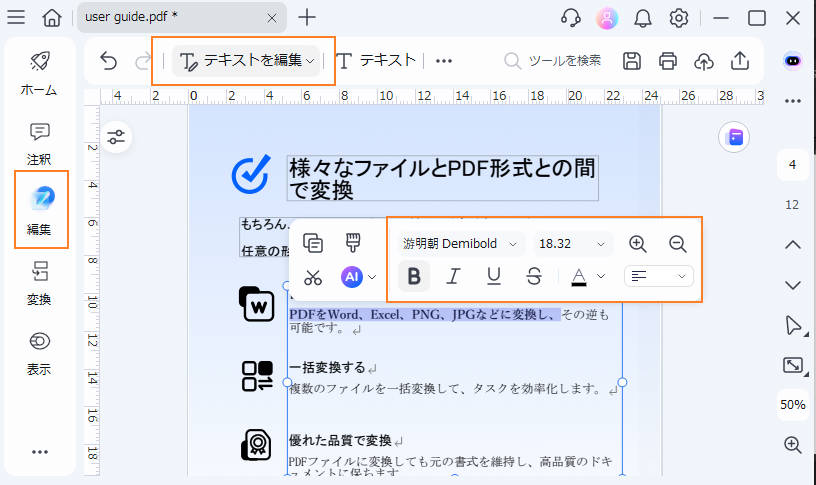Viewport: 816px width, 485px height.
Task: Click the blue checkmark logo image
Action: click(x=251, y=174)
